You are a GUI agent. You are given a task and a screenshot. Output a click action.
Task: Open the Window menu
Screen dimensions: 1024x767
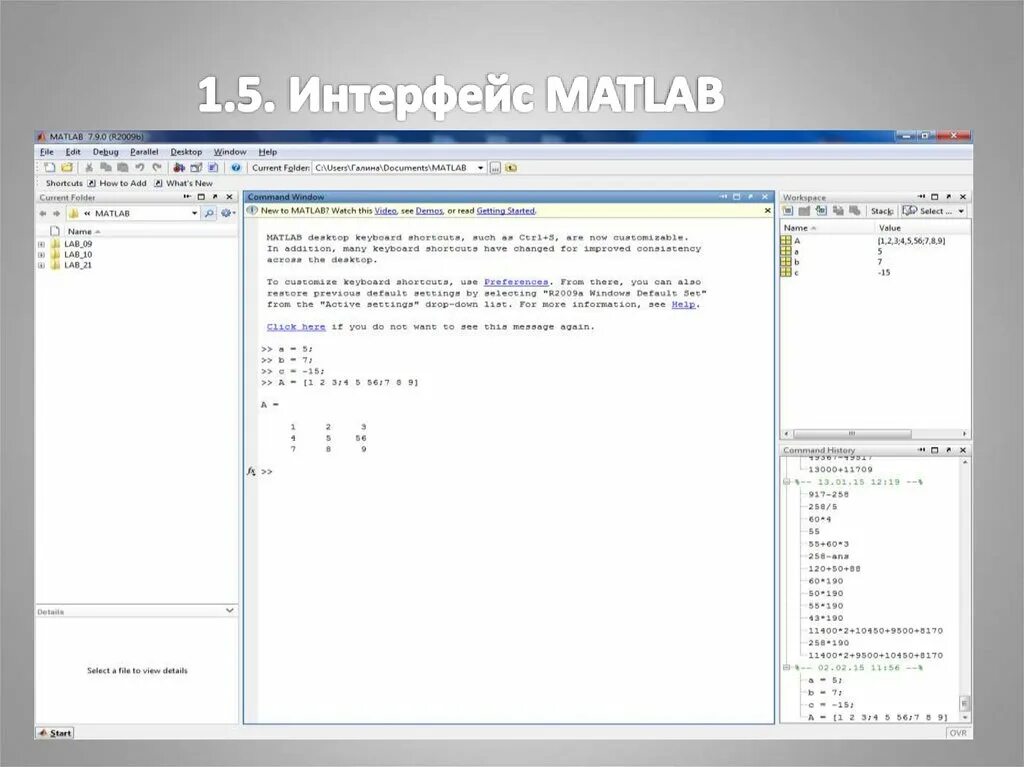pos(230,152)
